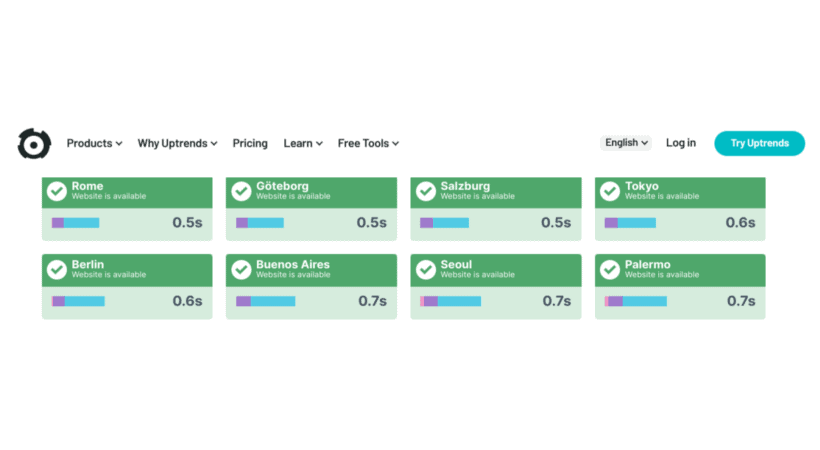Click the Seoul checkmark status icon
This screenshot has width=820, height=450.
click(x=426, y=269)
